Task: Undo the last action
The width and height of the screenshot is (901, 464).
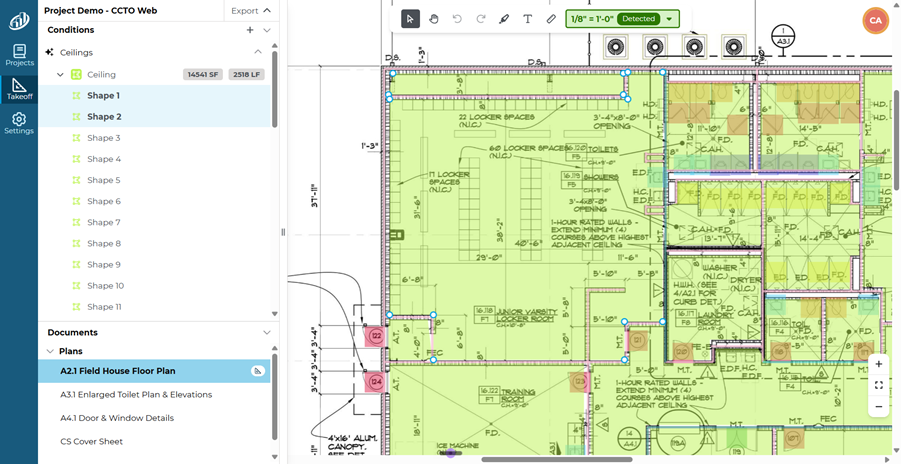Action: tap(457, 19)
